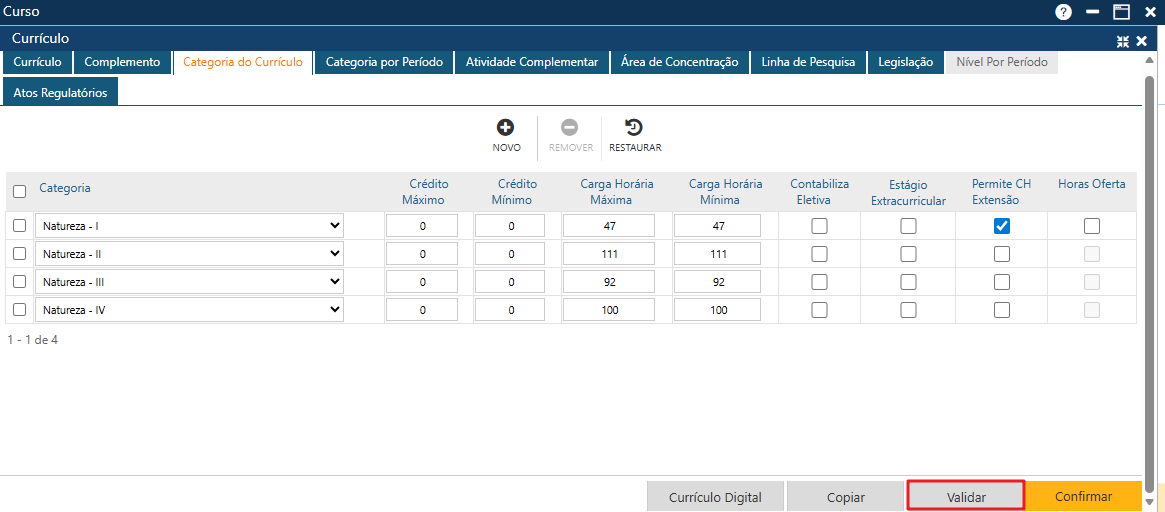Open the Atos Regulatórios tab
1165x512 pixels.
click(60, 93)
